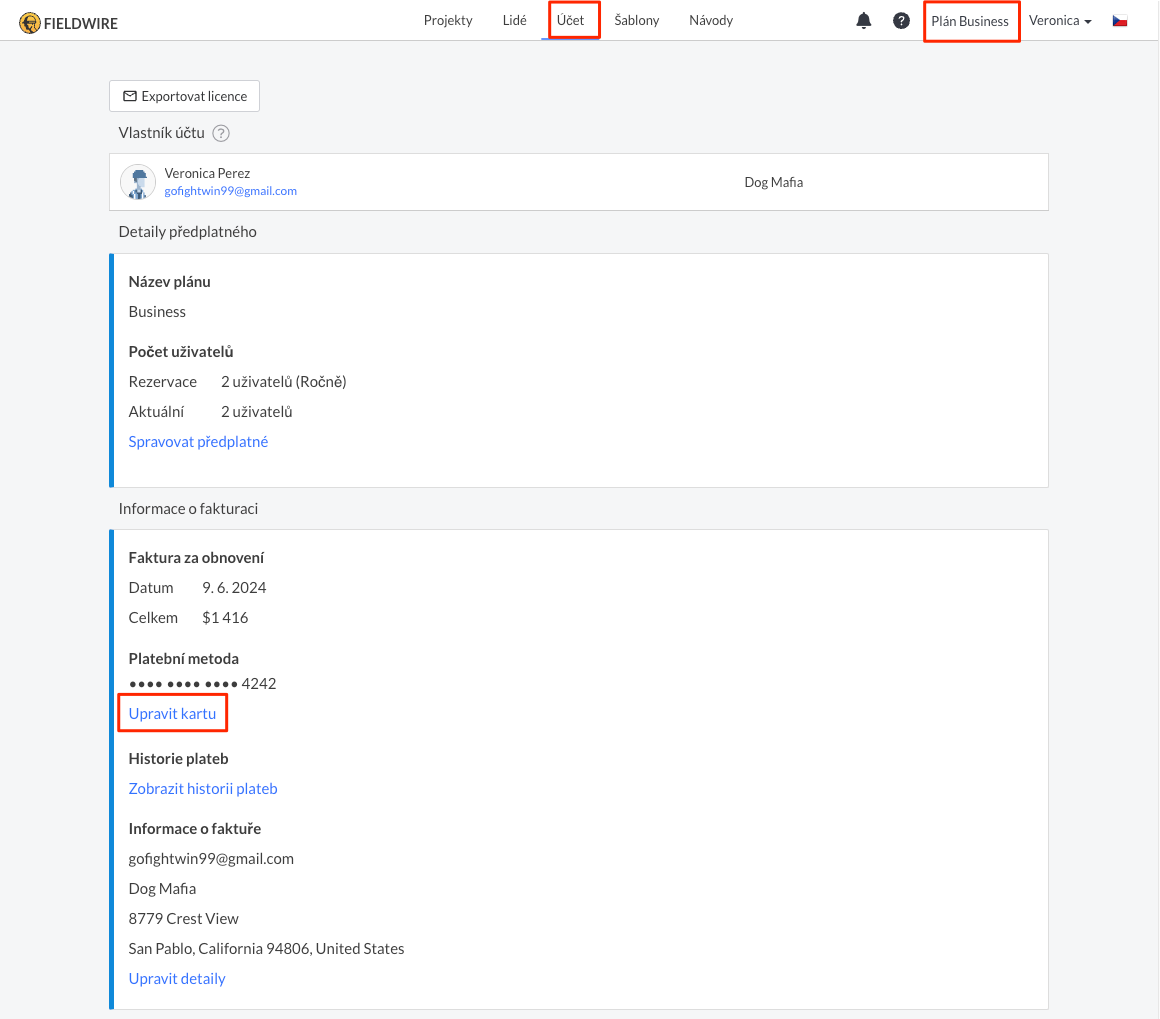
Task: Click the "Datum" row label
Action: coord(151,588)
